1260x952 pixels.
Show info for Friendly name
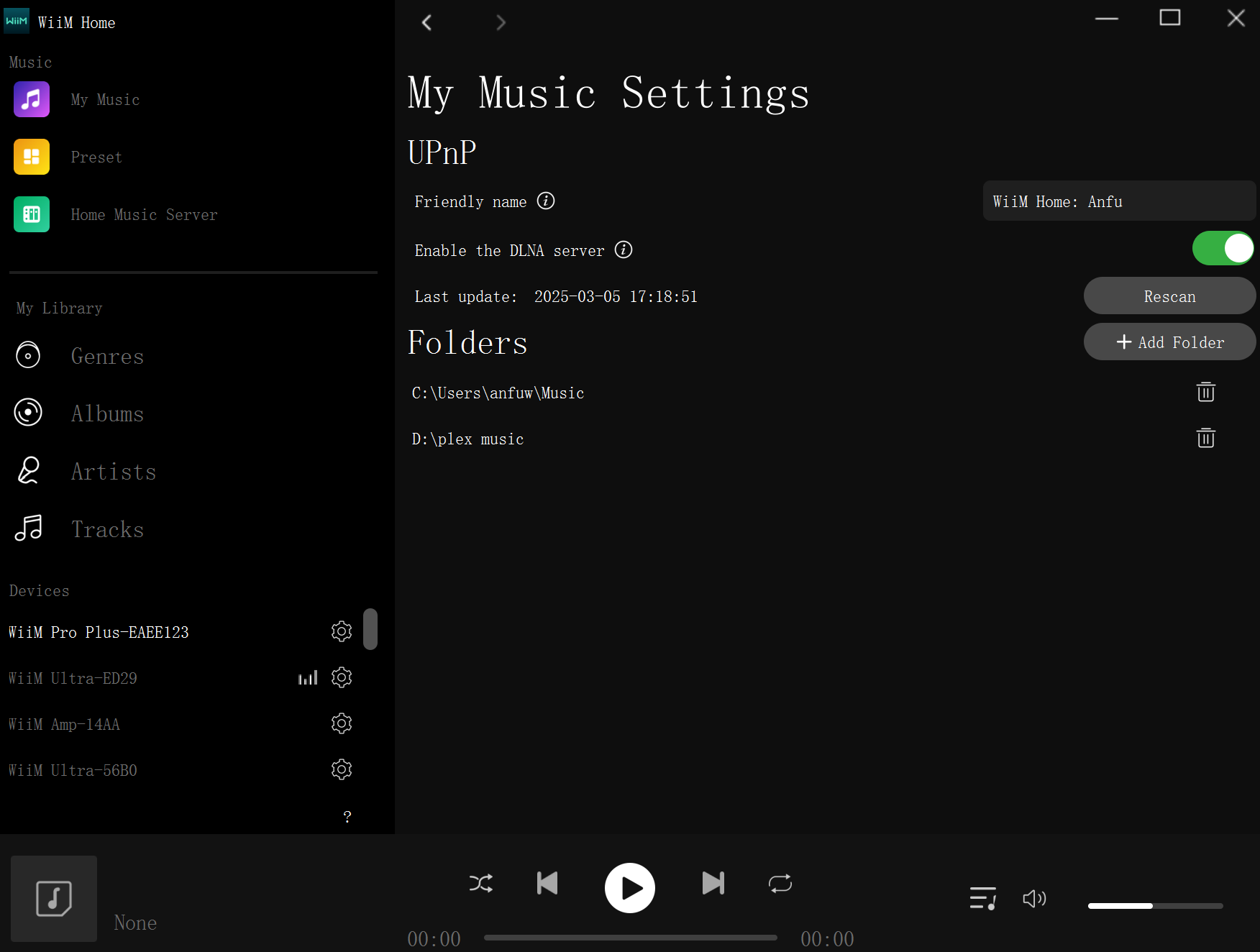(546, 201)
